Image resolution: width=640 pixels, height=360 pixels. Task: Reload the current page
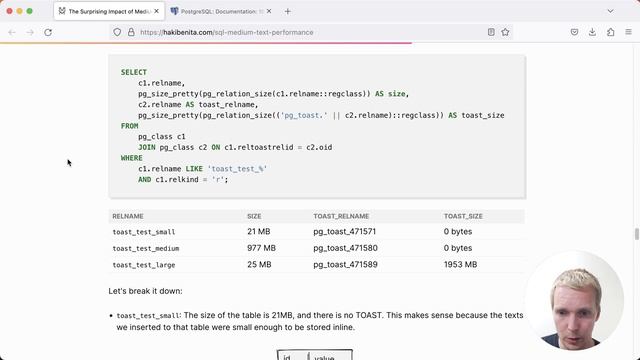pyautogui.click(x=48, y=32)
